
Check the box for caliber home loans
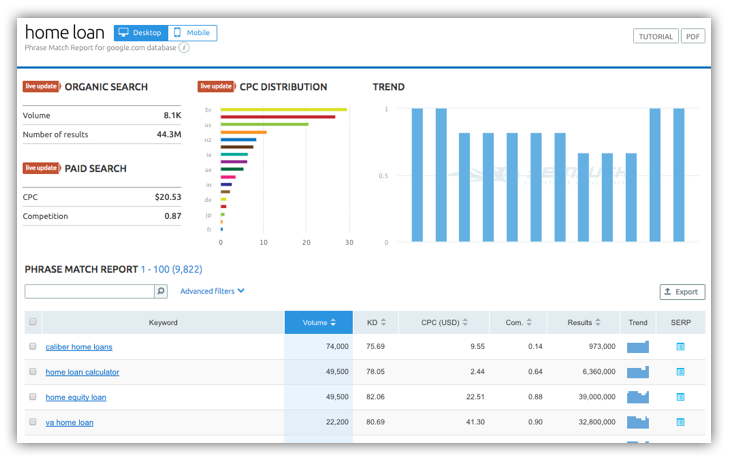click(x=33, y=347)
